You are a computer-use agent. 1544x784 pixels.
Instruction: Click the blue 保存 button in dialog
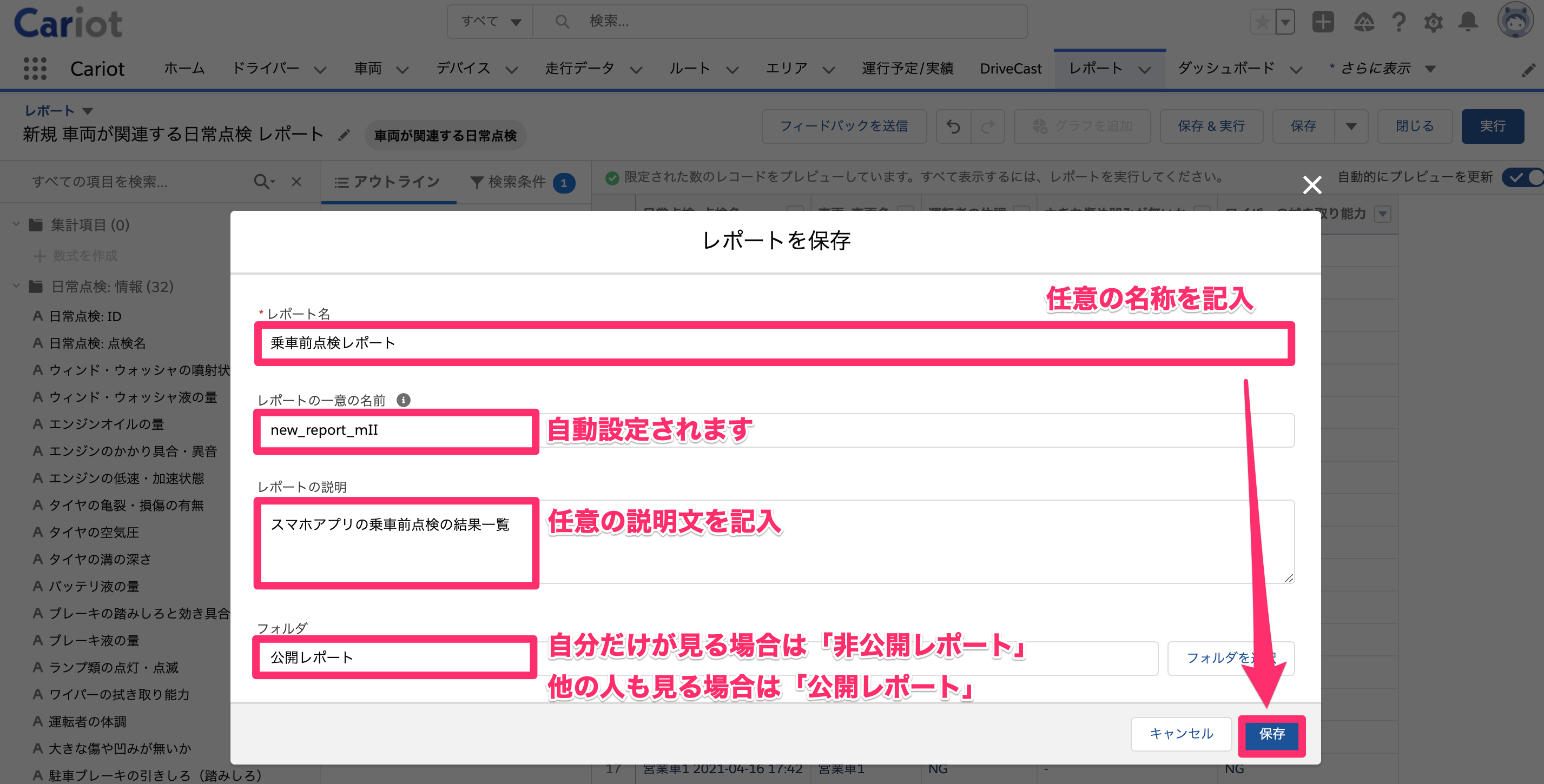click(x=1271, y=734)
